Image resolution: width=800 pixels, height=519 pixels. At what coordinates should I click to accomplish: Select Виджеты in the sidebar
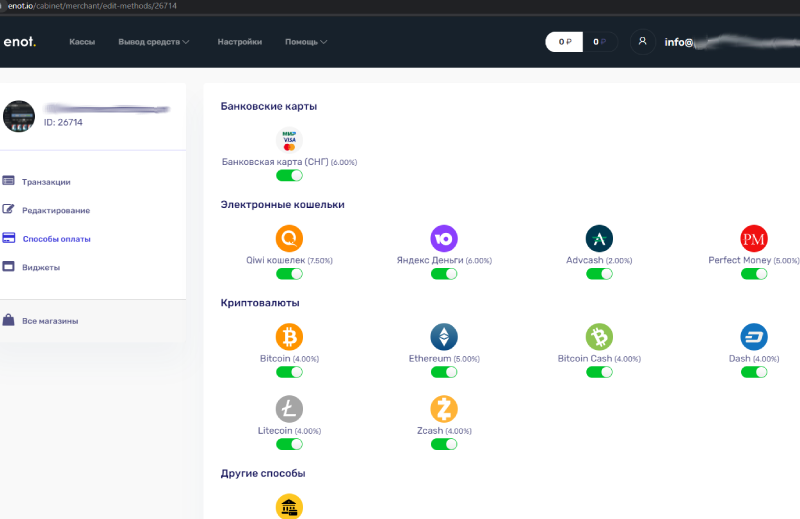[41, 267]
